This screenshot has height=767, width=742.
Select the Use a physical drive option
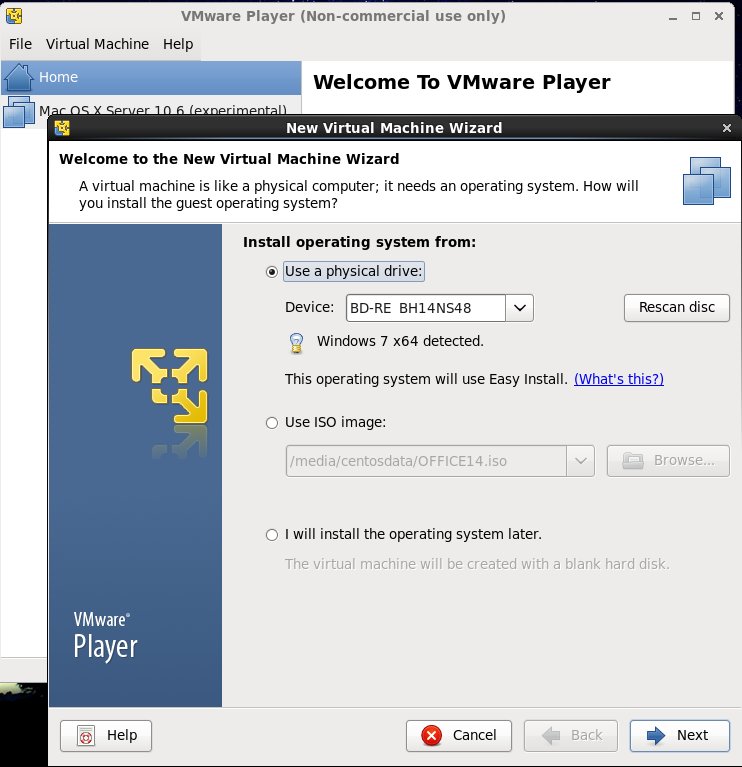pyautogui.click(x=271, y=271)
